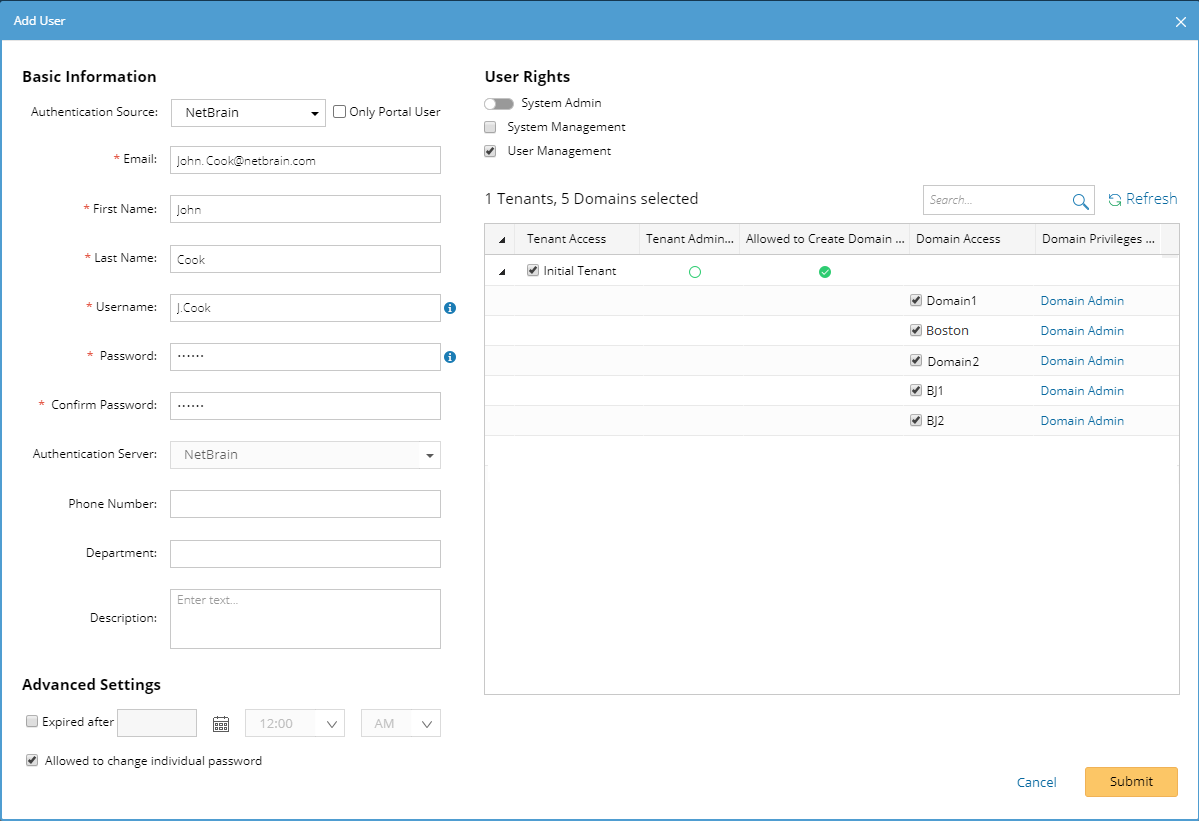Open Domain Admin link for Domain1
The image size is (1199, 834).
[x=1082, y=301]
